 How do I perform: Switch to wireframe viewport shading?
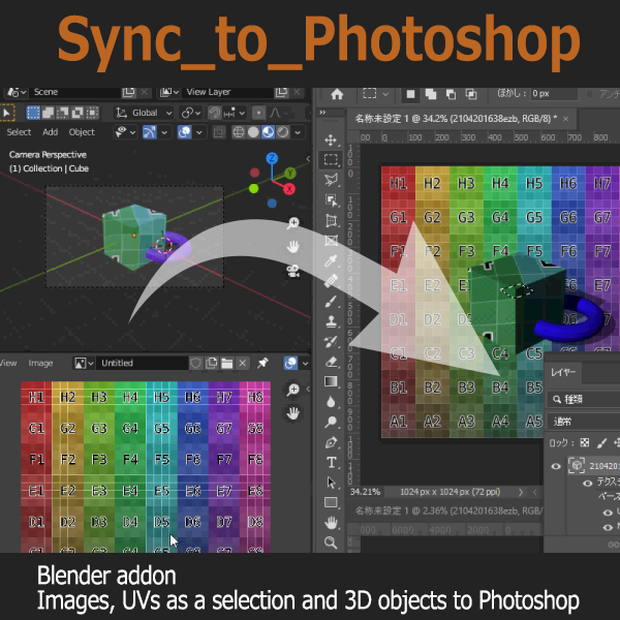point(238,132)
